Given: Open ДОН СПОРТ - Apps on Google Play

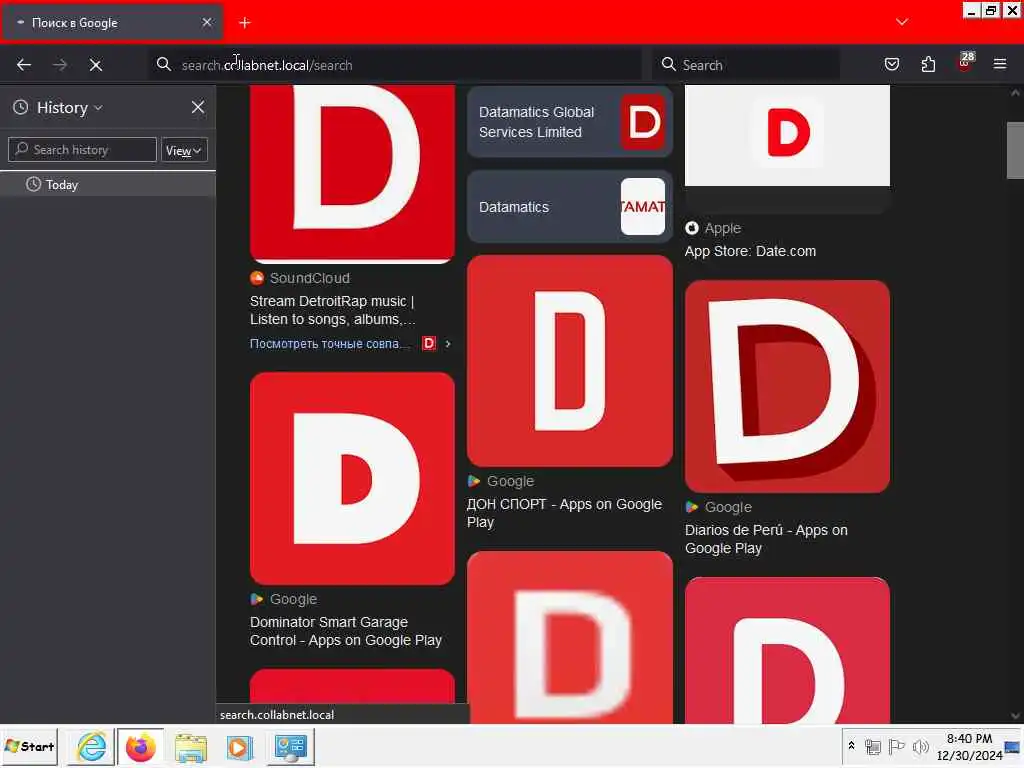Looking at the screenshot, I should click(x=564, y=513).
